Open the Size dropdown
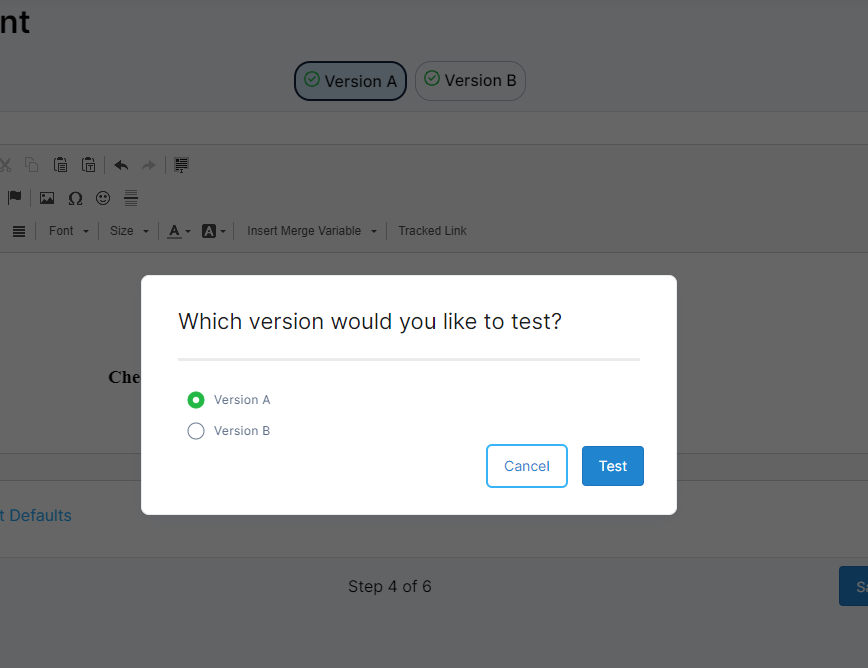Image resolution: width=868 pixels, height=668 pixels. (129, 231)
